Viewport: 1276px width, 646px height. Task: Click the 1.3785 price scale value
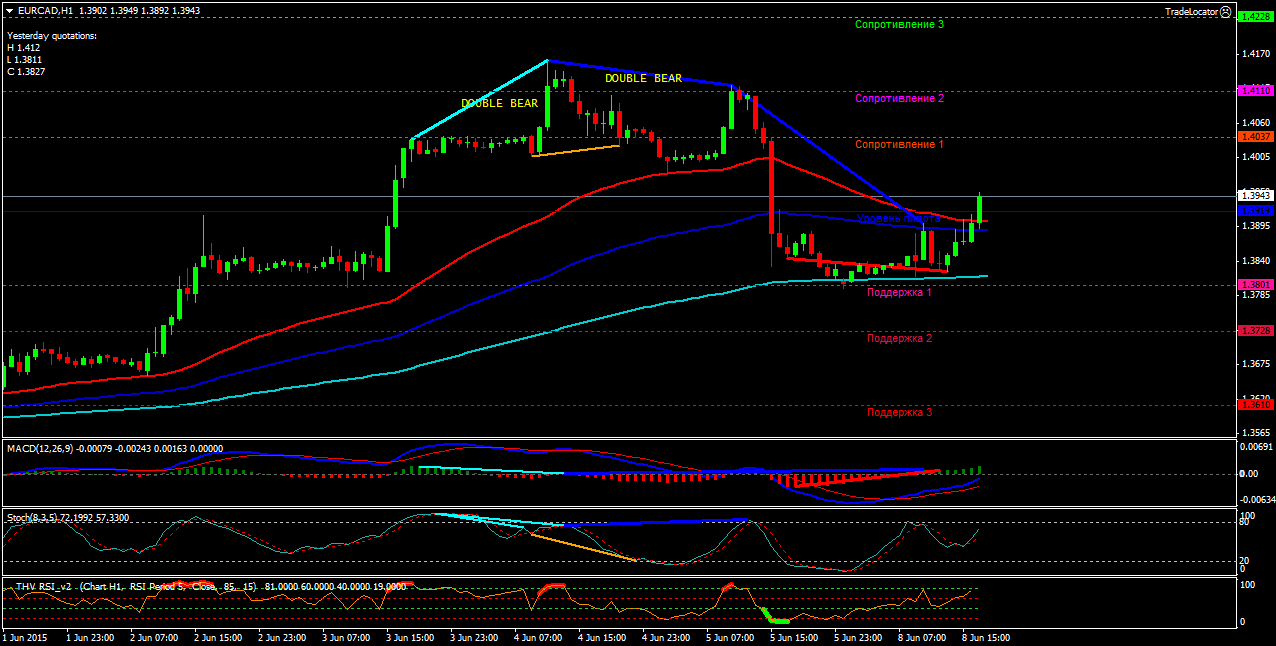(1255, 295)
